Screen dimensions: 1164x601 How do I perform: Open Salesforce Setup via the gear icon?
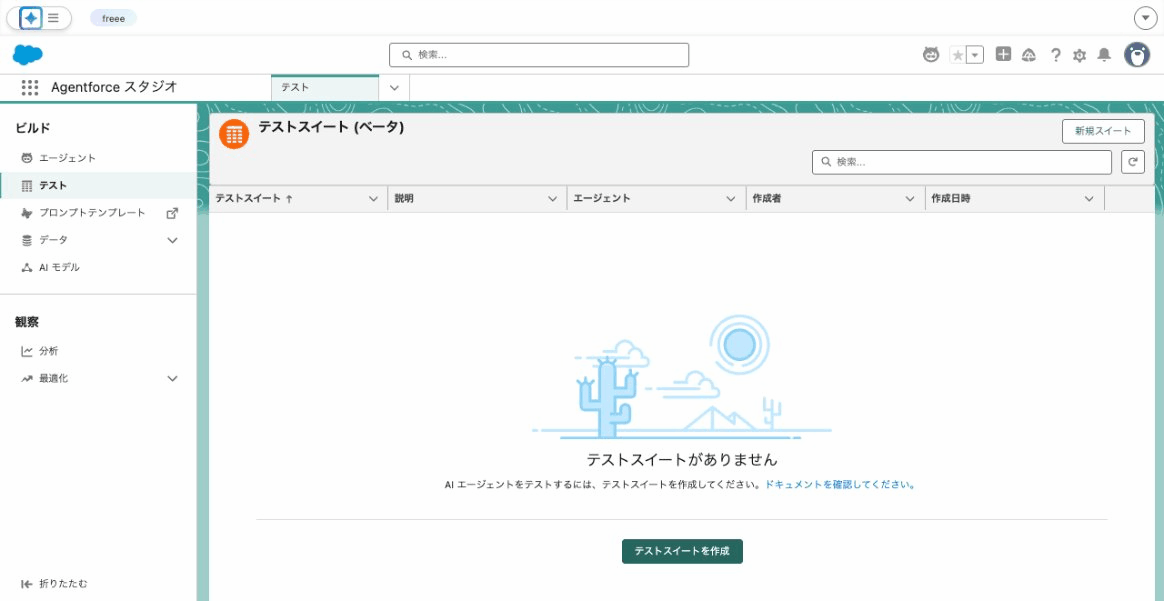pyautogui.click(x=1079, y=55)
